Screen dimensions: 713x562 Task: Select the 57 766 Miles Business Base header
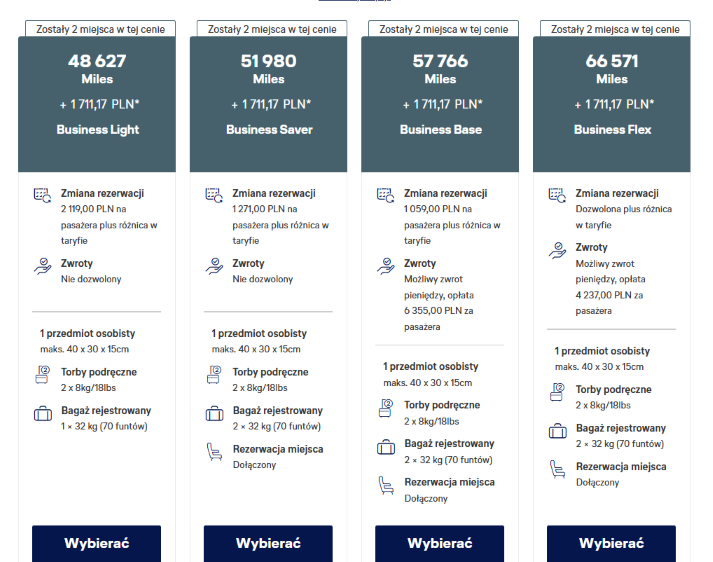point(440,104)
